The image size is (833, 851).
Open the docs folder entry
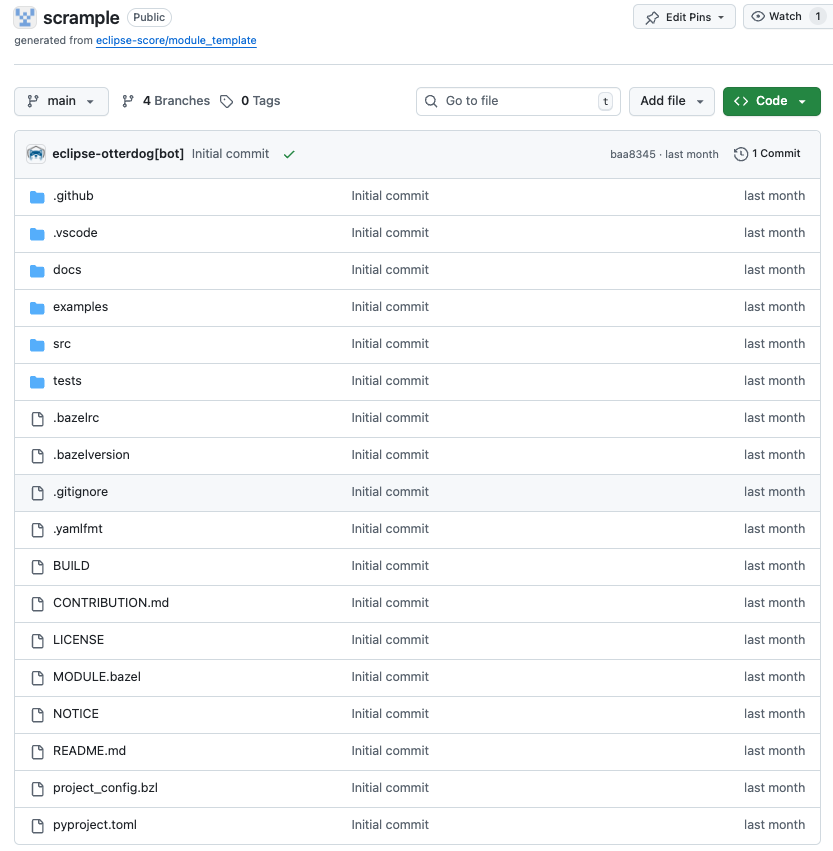click(67, 269)
